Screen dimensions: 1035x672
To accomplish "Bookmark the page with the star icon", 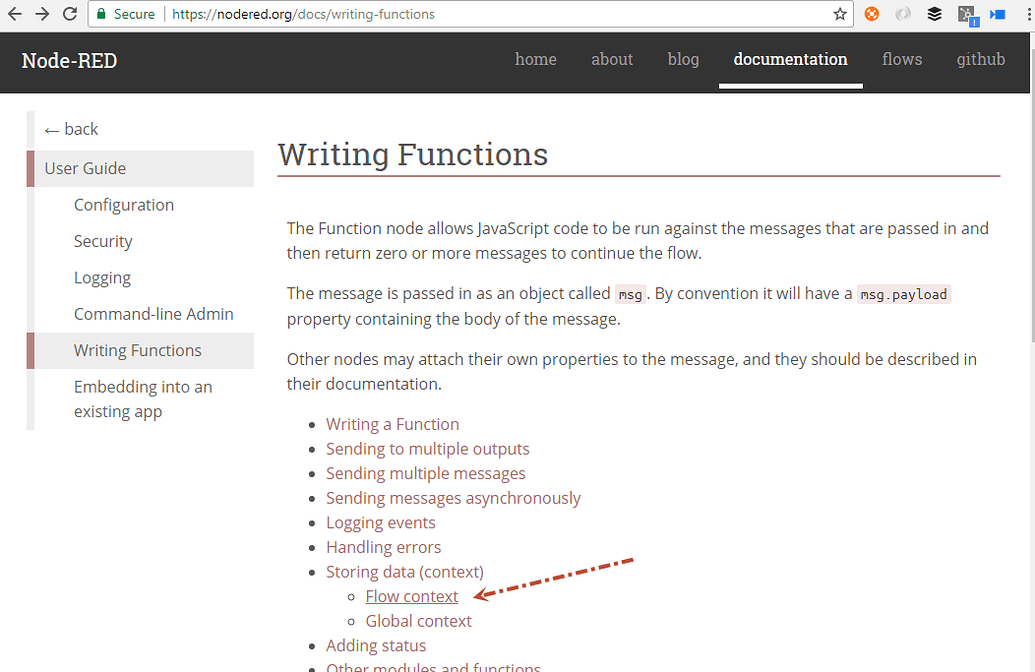I will [x=838, y=14].
